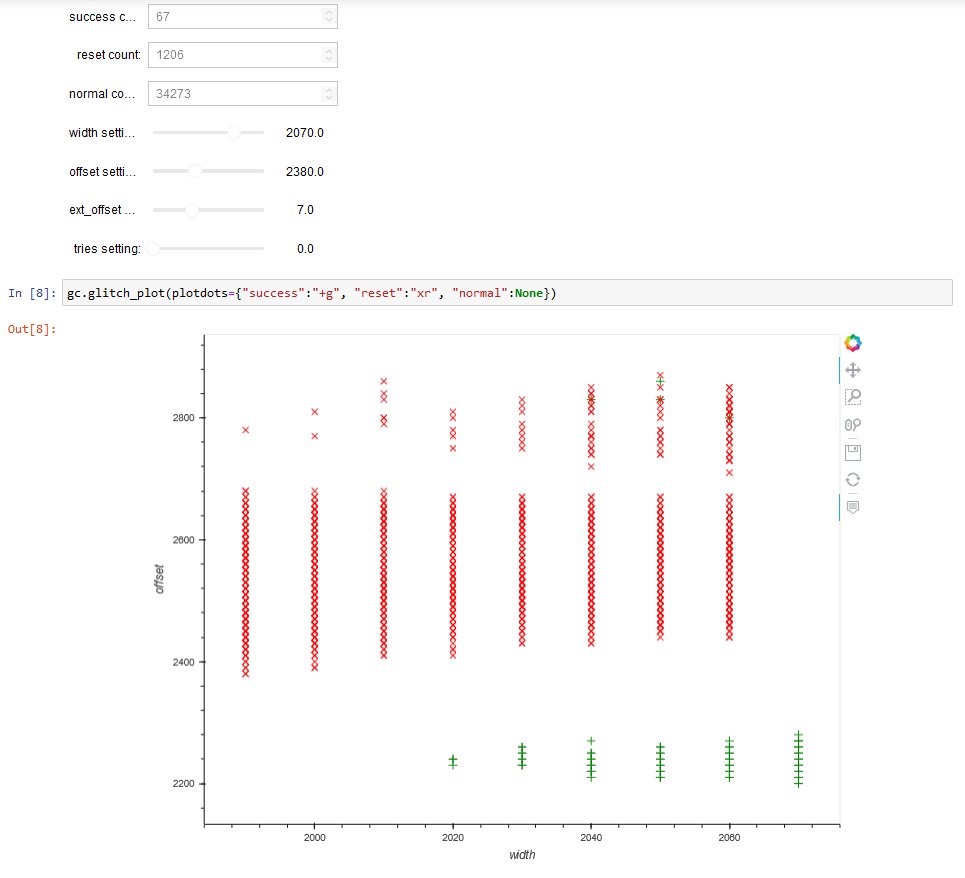Select the Box Zoom tool

[852, 397]
